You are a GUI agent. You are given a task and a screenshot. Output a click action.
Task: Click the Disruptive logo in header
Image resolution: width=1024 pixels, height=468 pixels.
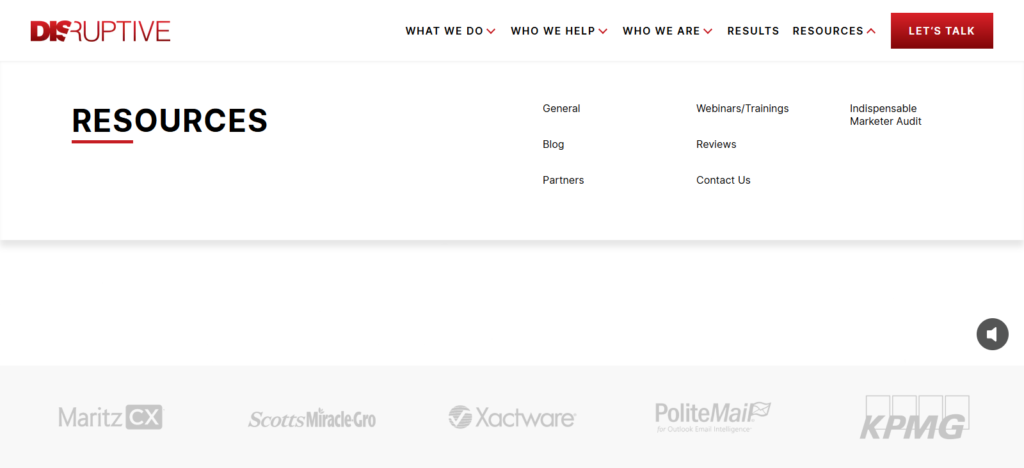coord(101,31)
